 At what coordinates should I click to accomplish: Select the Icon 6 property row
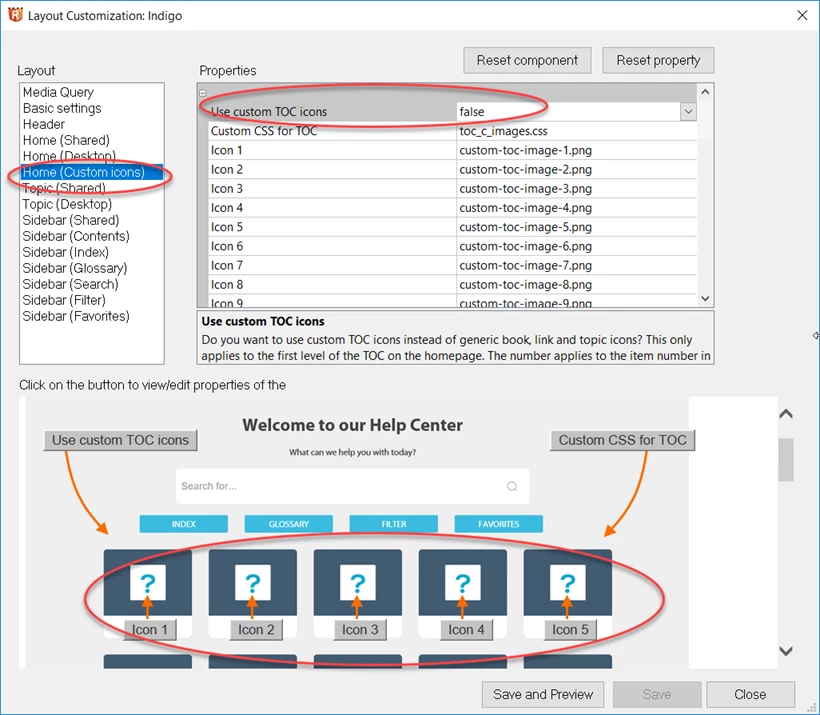pyautogui.click(x=453, y=246)
